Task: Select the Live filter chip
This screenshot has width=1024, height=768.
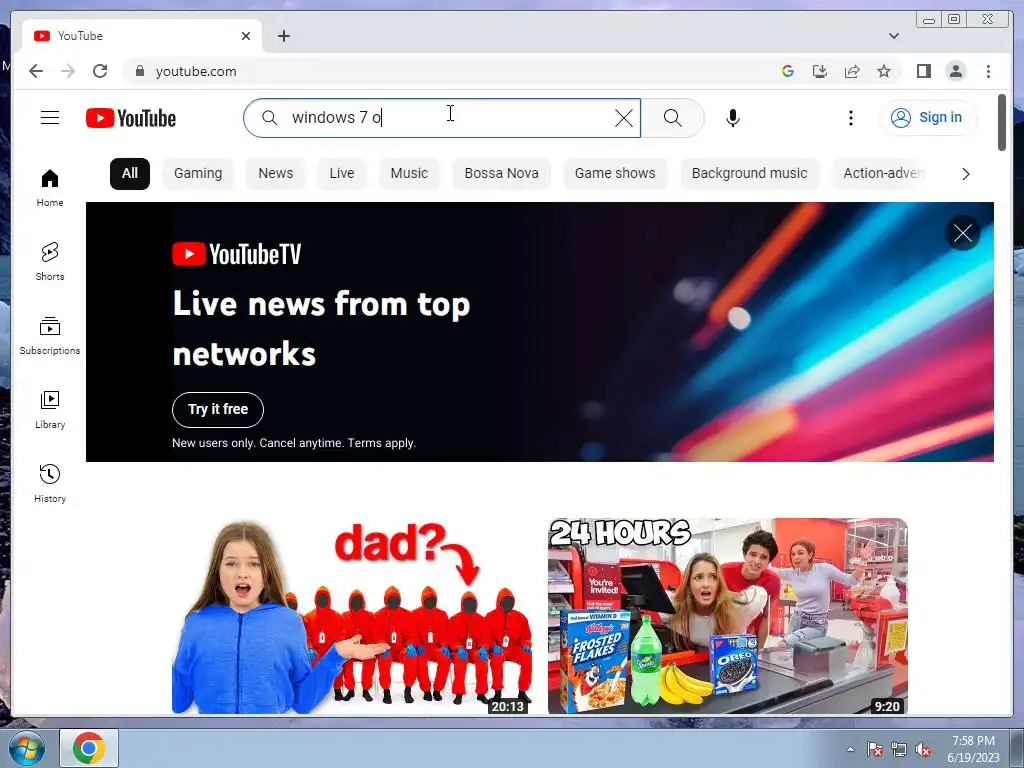Action: tap(342, 174)
